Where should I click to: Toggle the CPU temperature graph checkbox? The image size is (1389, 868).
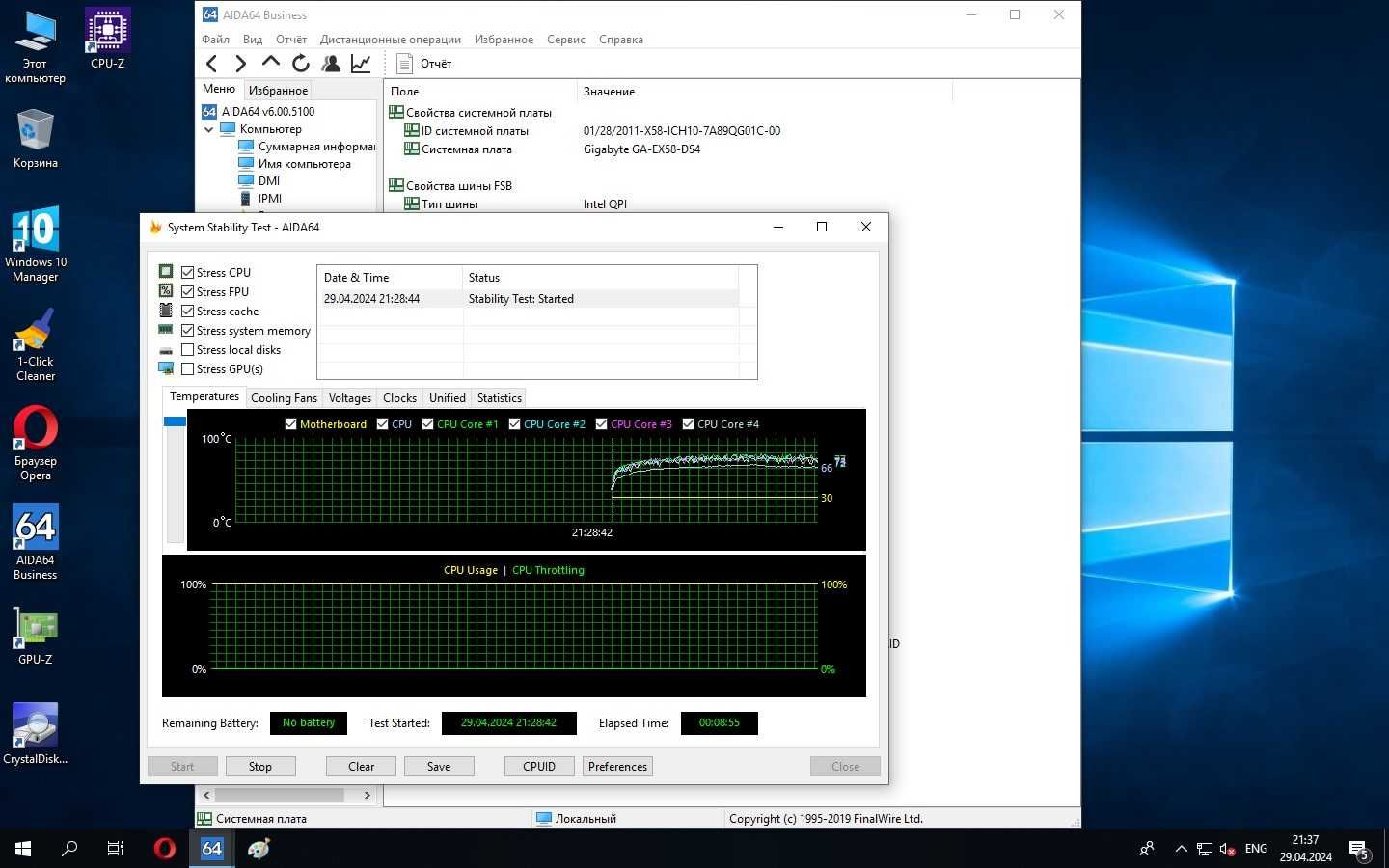382,424
